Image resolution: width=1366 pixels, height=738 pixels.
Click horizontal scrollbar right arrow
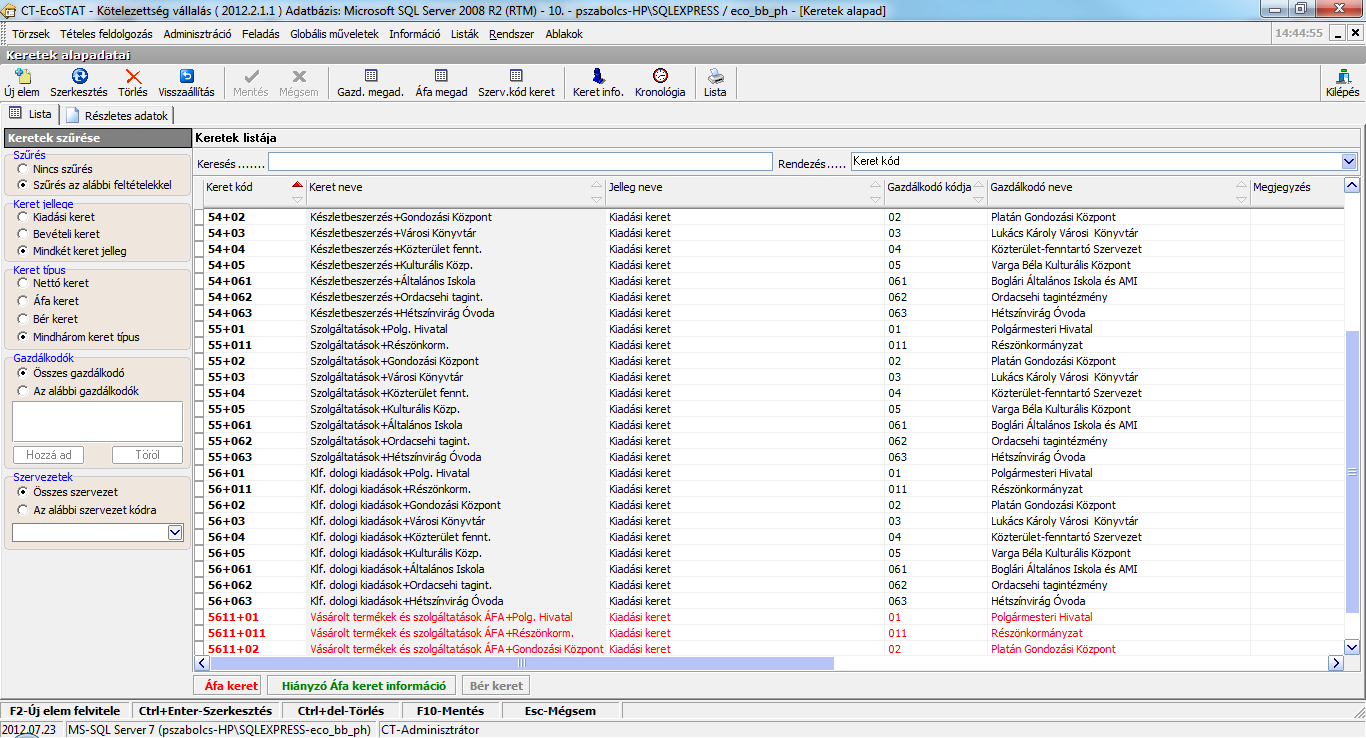click(1335, 663)
